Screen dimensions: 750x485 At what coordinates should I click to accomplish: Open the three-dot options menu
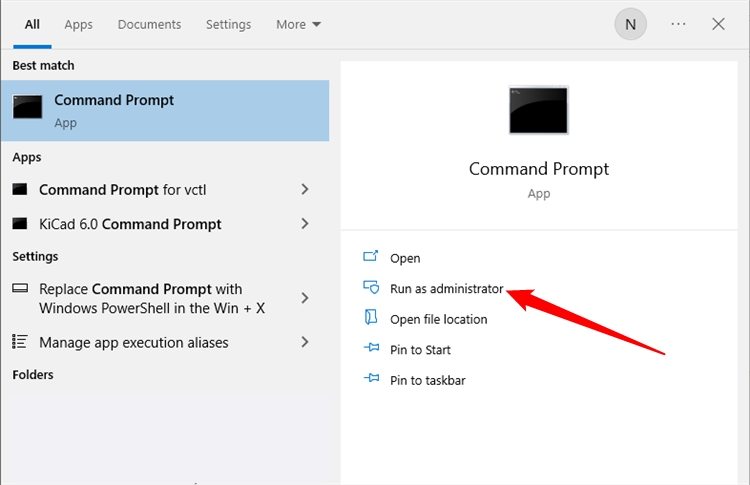coord(679,24)
